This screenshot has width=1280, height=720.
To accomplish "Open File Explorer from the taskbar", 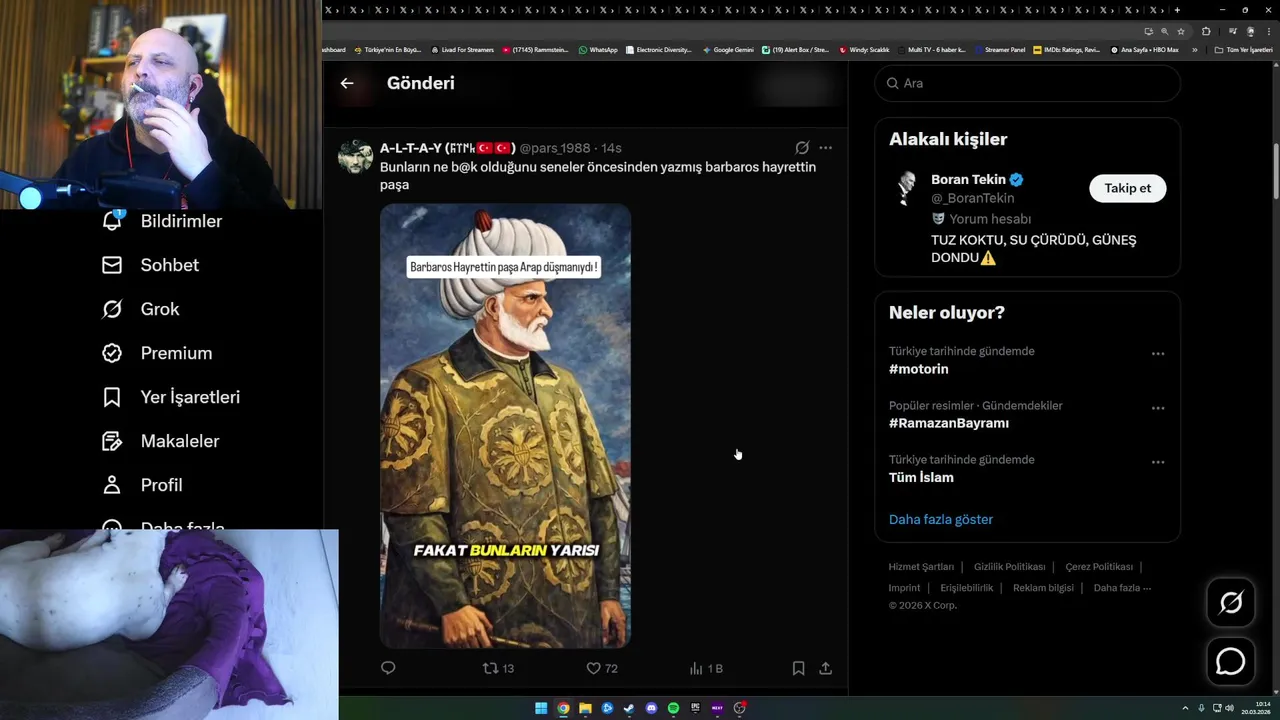I will coord(585,708).
